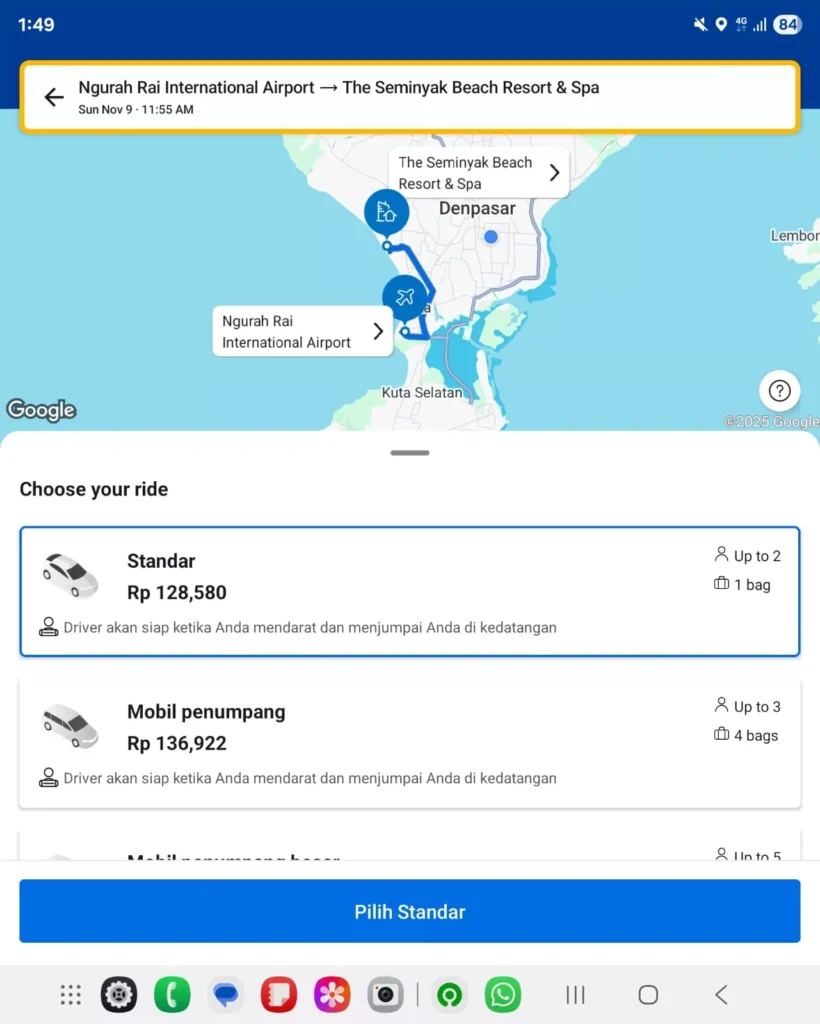Screen dimensions: 820x1024
Task: Tap the hotel destination marker on the map
Action: pos(387,211)
